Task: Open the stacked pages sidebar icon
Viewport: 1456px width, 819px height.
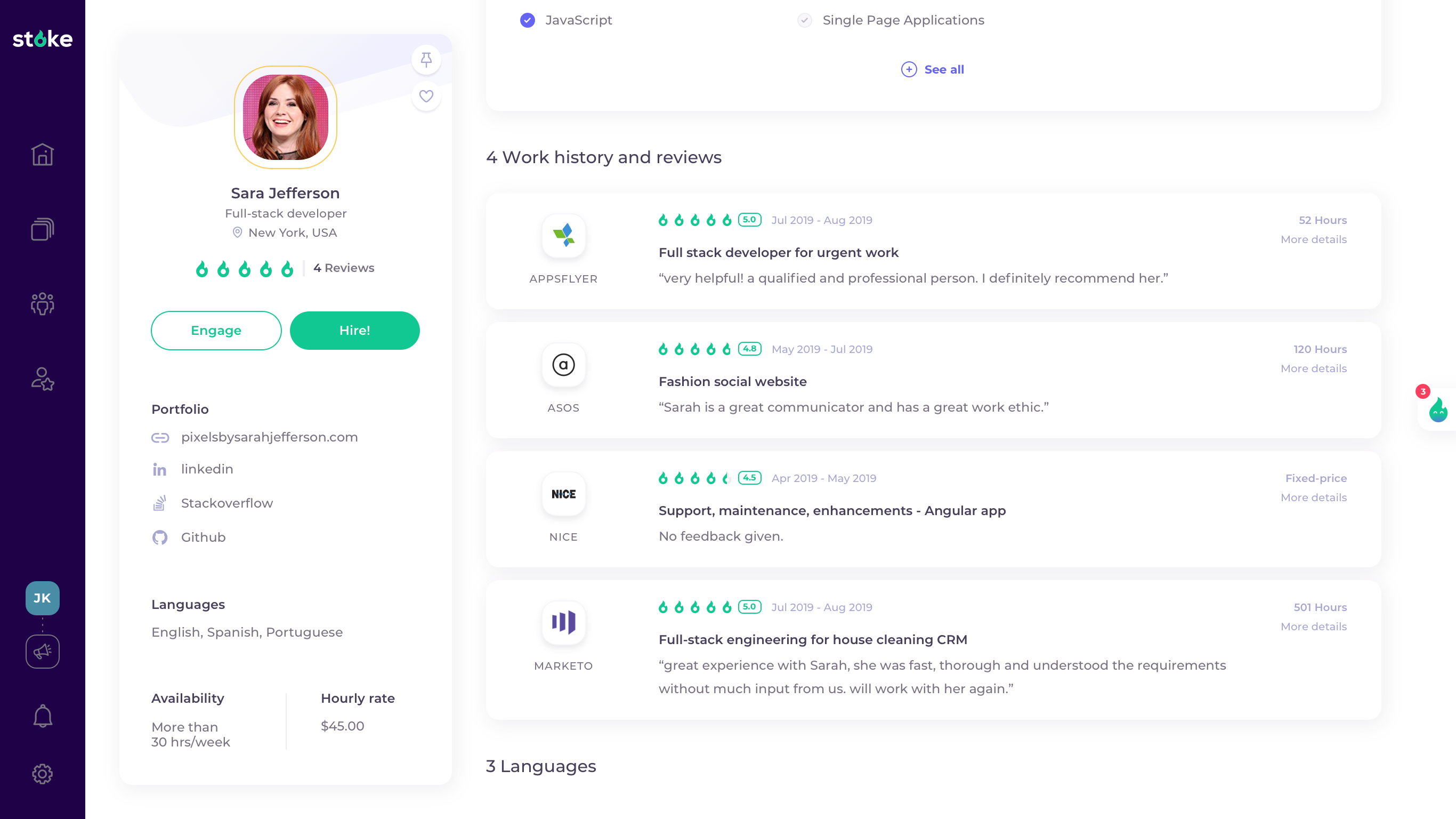Action: point(43,229)
